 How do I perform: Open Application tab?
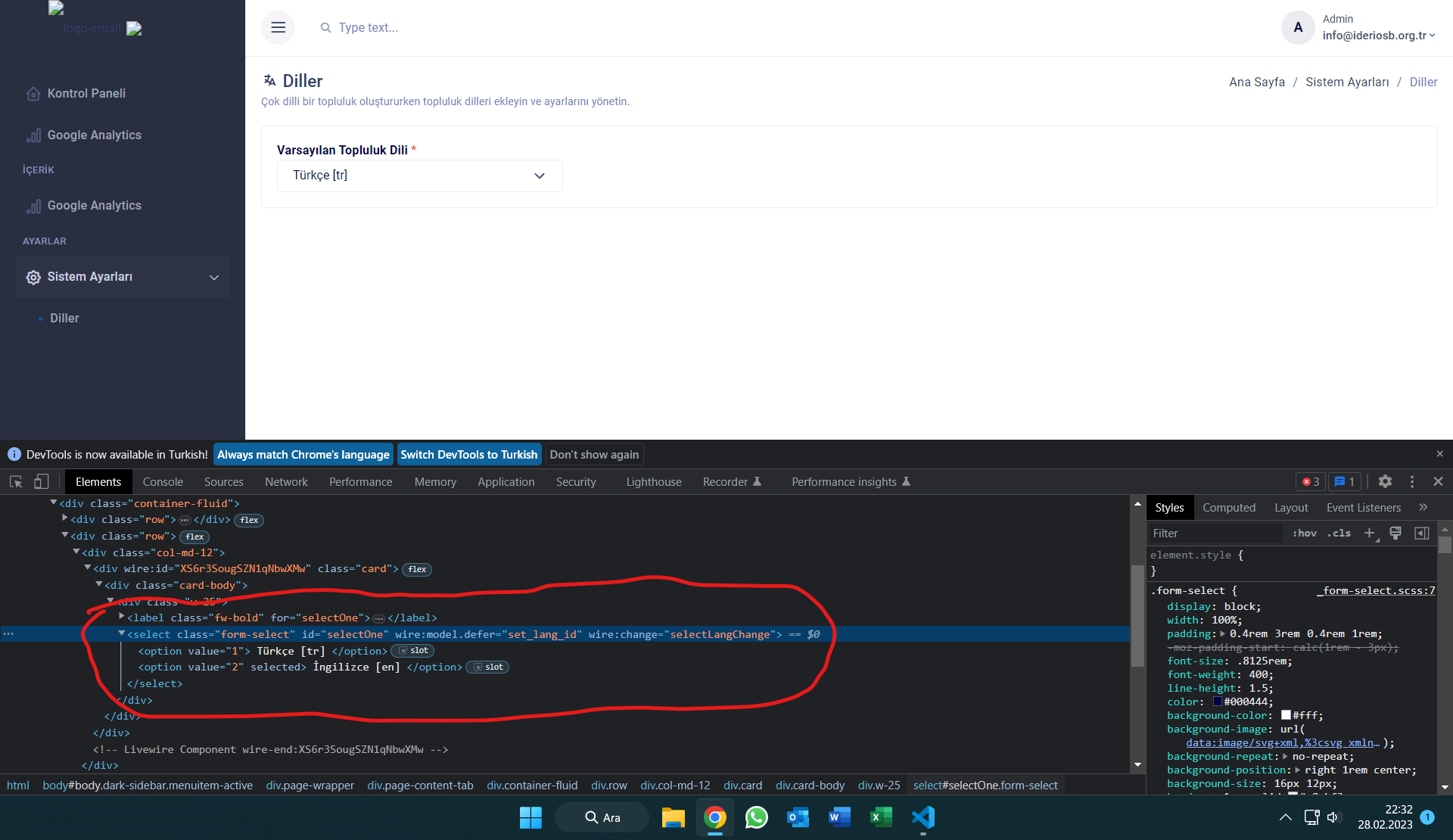coord(506,481)
